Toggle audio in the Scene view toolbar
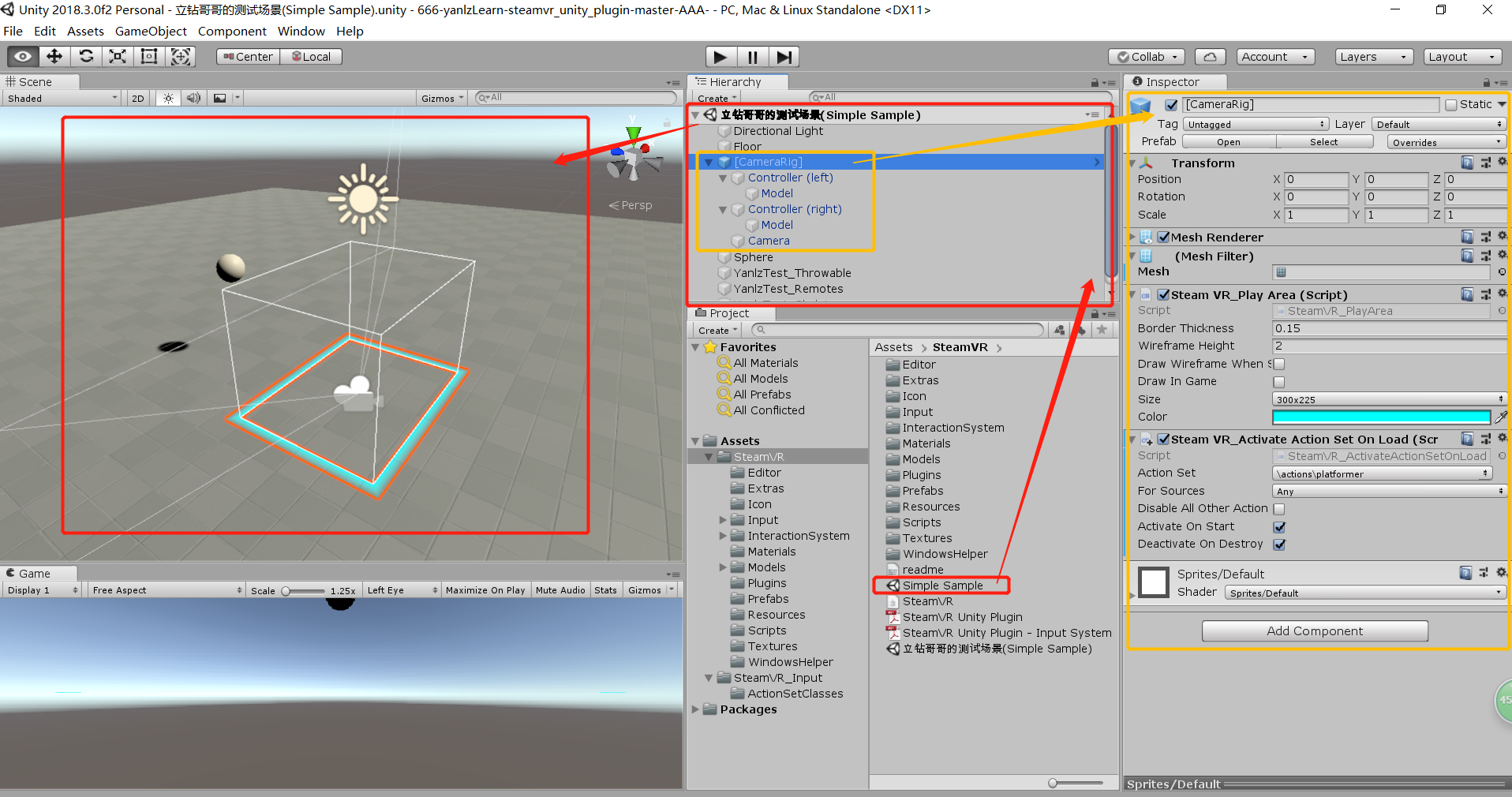The width and height of the screenshot is (1512, 797). (x=193, y=97)
